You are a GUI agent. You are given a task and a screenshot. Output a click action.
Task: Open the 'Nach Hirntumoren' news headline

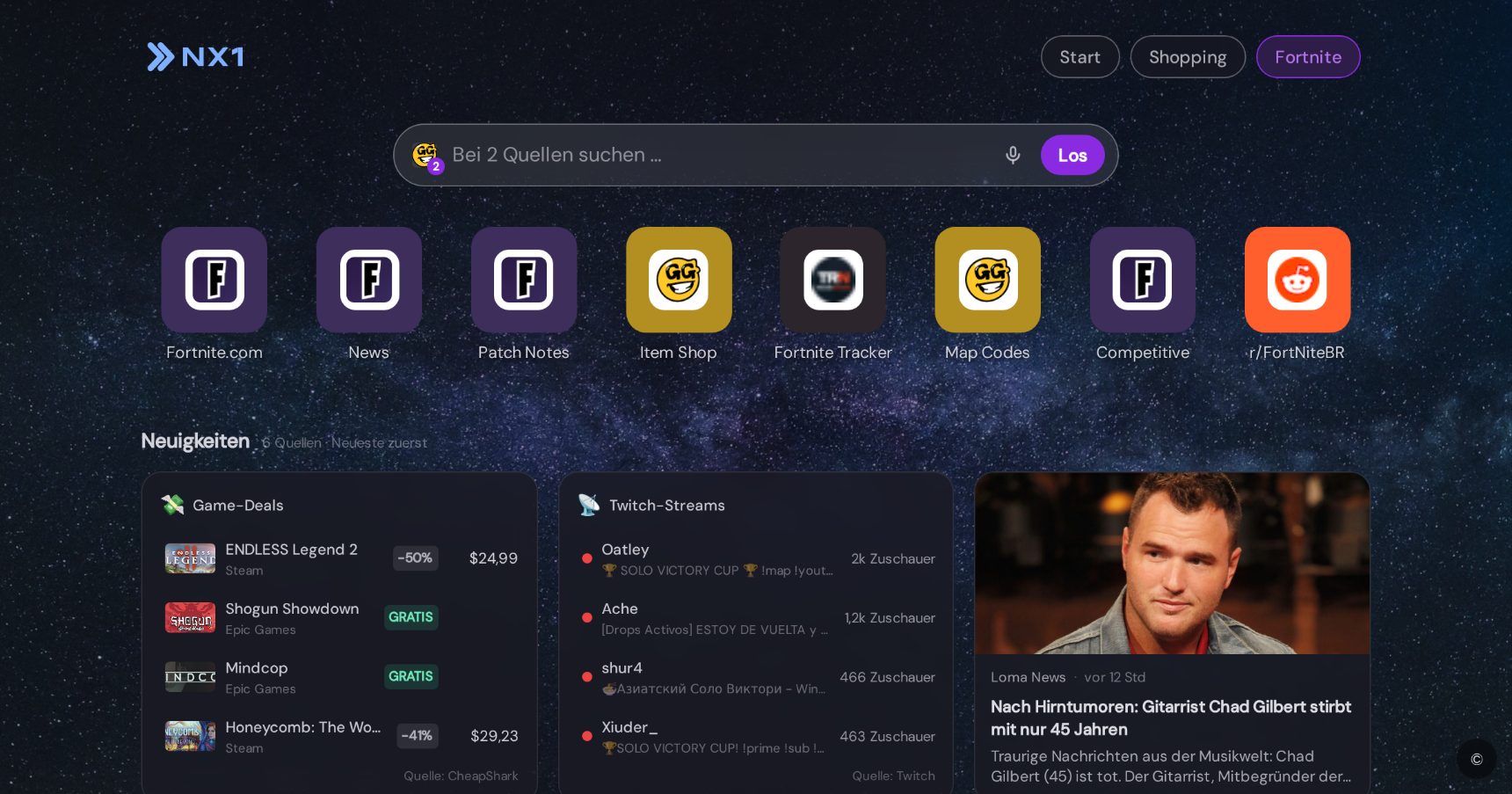coord(1171,718)
